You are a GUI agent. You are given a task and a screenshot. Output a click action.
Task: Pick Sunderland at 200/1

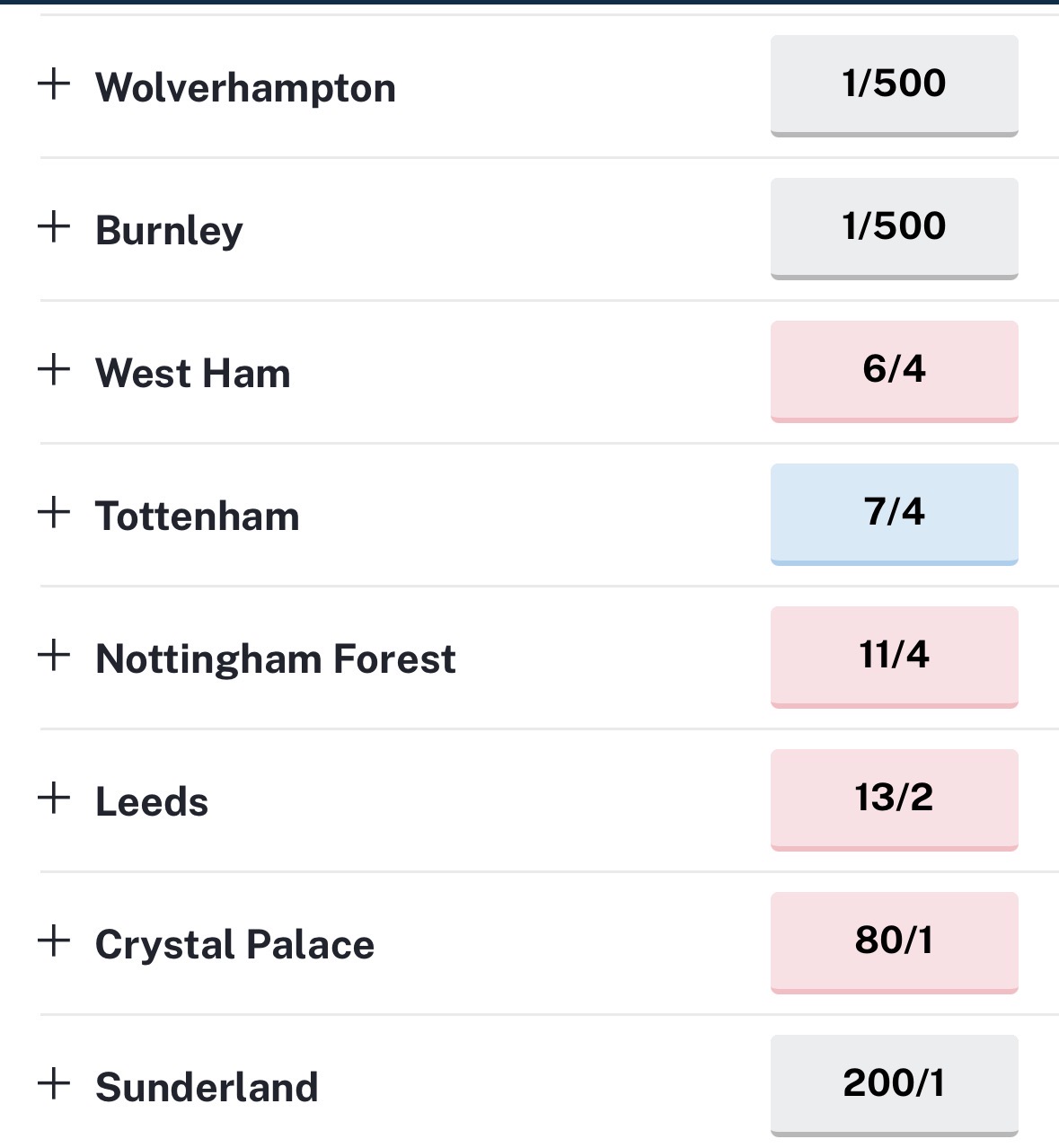click(x=894, y=1084)
